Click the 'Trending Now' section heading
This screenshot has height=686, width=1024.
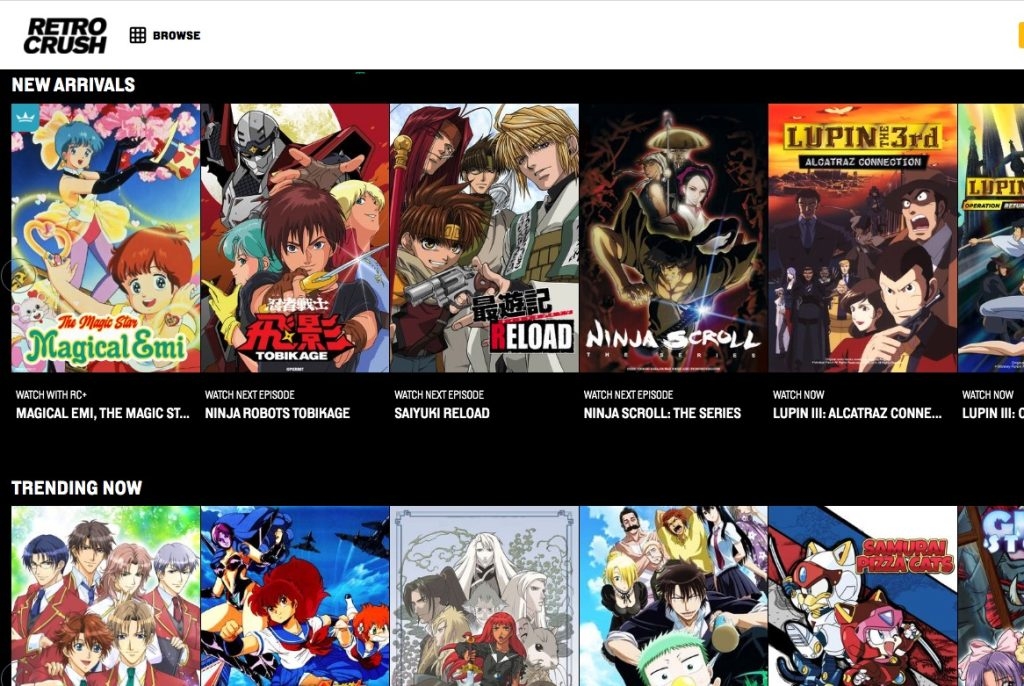pos(76,488)
